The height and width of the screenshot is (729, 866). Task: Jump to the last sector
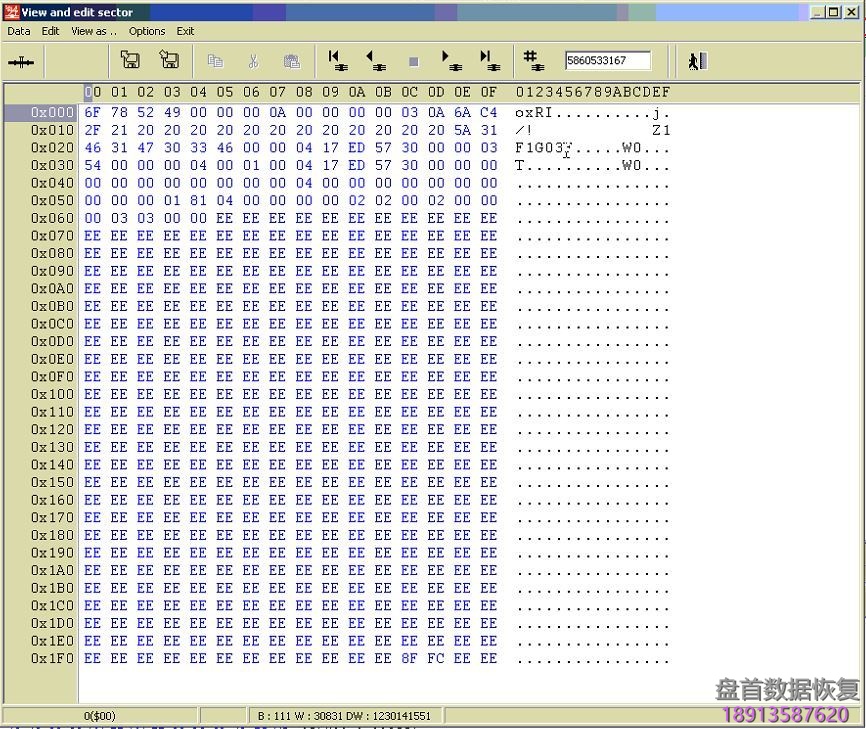click(489, 61)
